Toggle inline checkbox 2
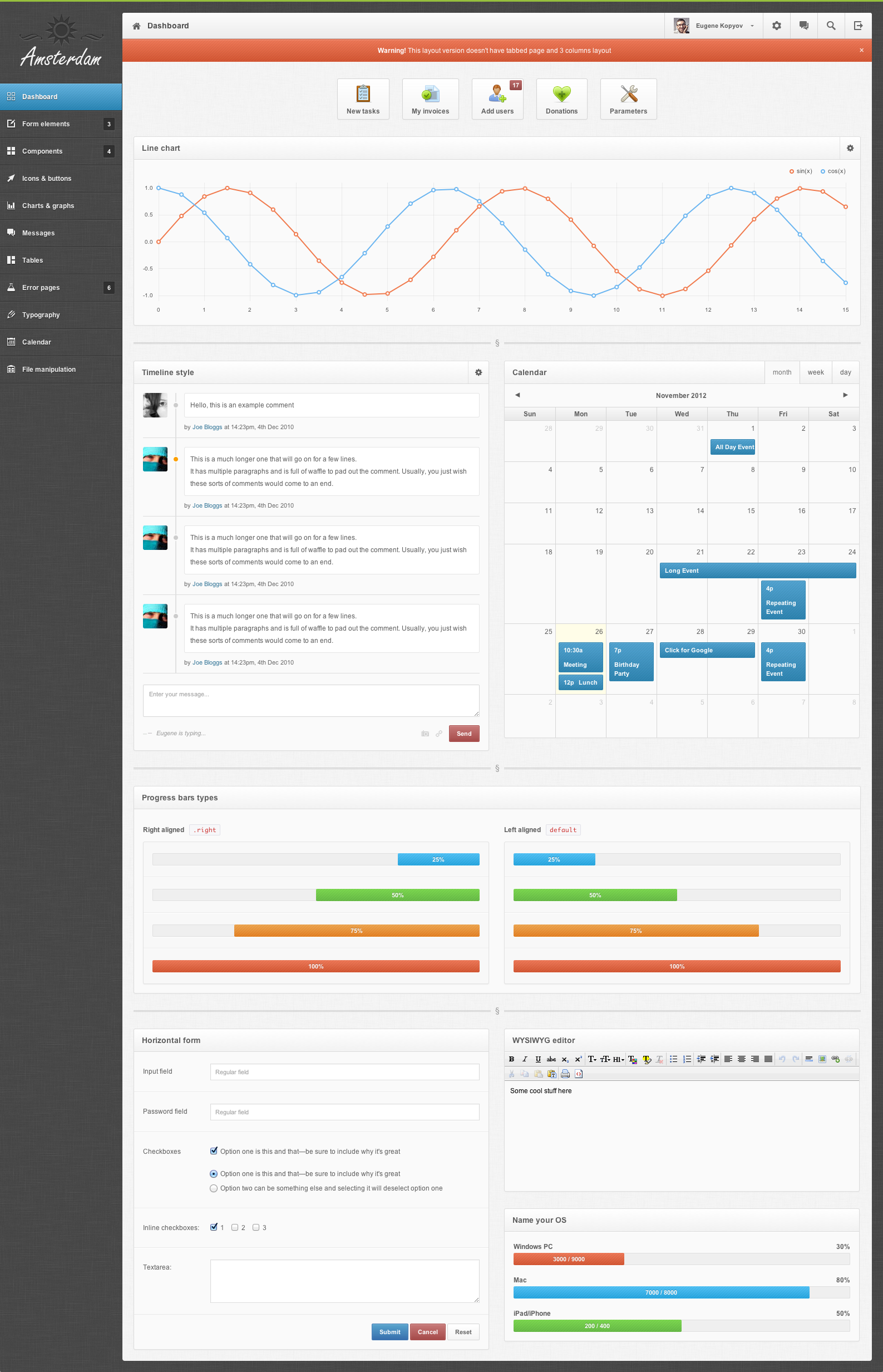The image size is (883, 1372). pos(234,1227)
